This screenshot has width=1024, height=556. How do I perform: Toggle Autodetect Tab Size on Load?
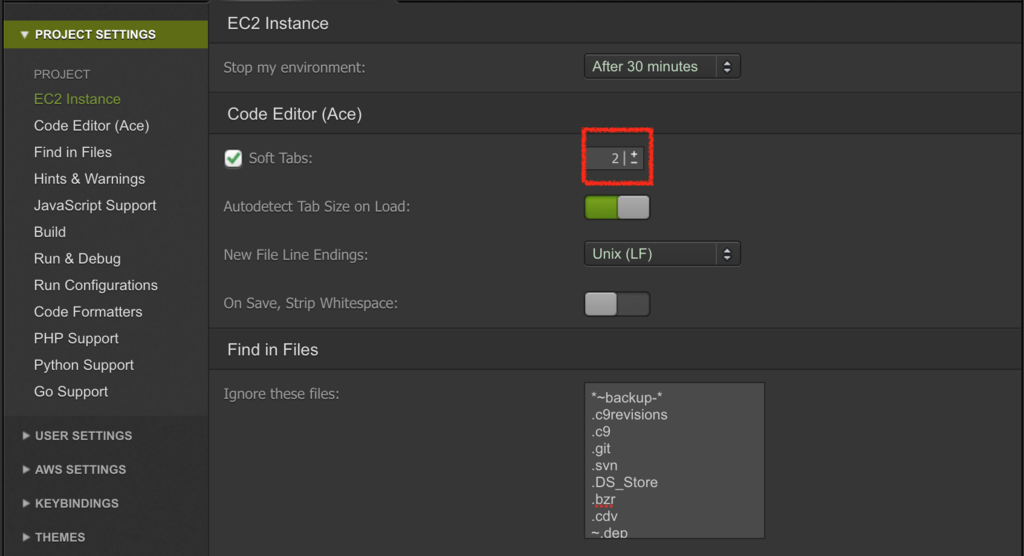616,207
